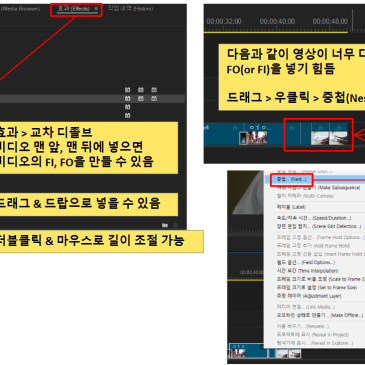Image resolution: width=365 pixels, height=365 pixels.
Task: Select the clip thumbnail with people on timeline
Action: [x=256, y=138]
